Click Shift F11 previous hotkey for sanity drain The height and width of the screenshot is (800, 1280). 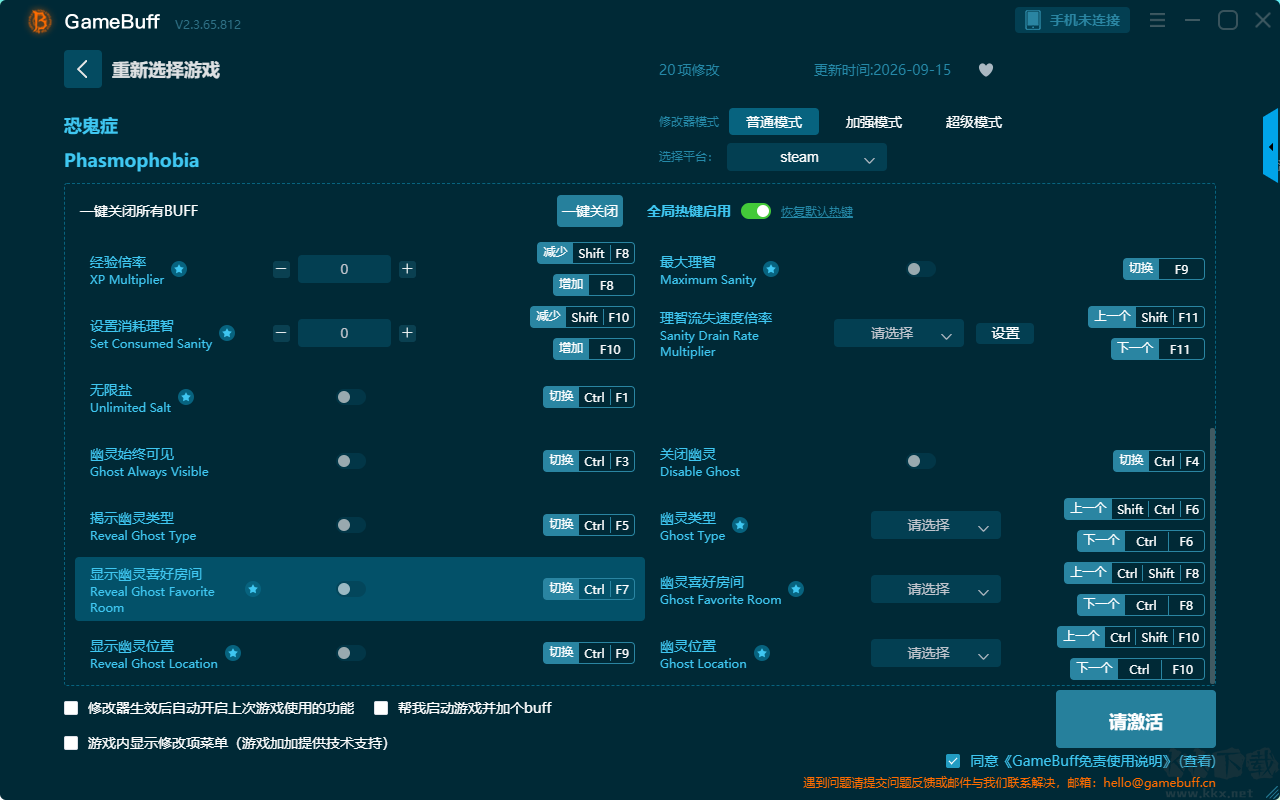[1146, 317]
